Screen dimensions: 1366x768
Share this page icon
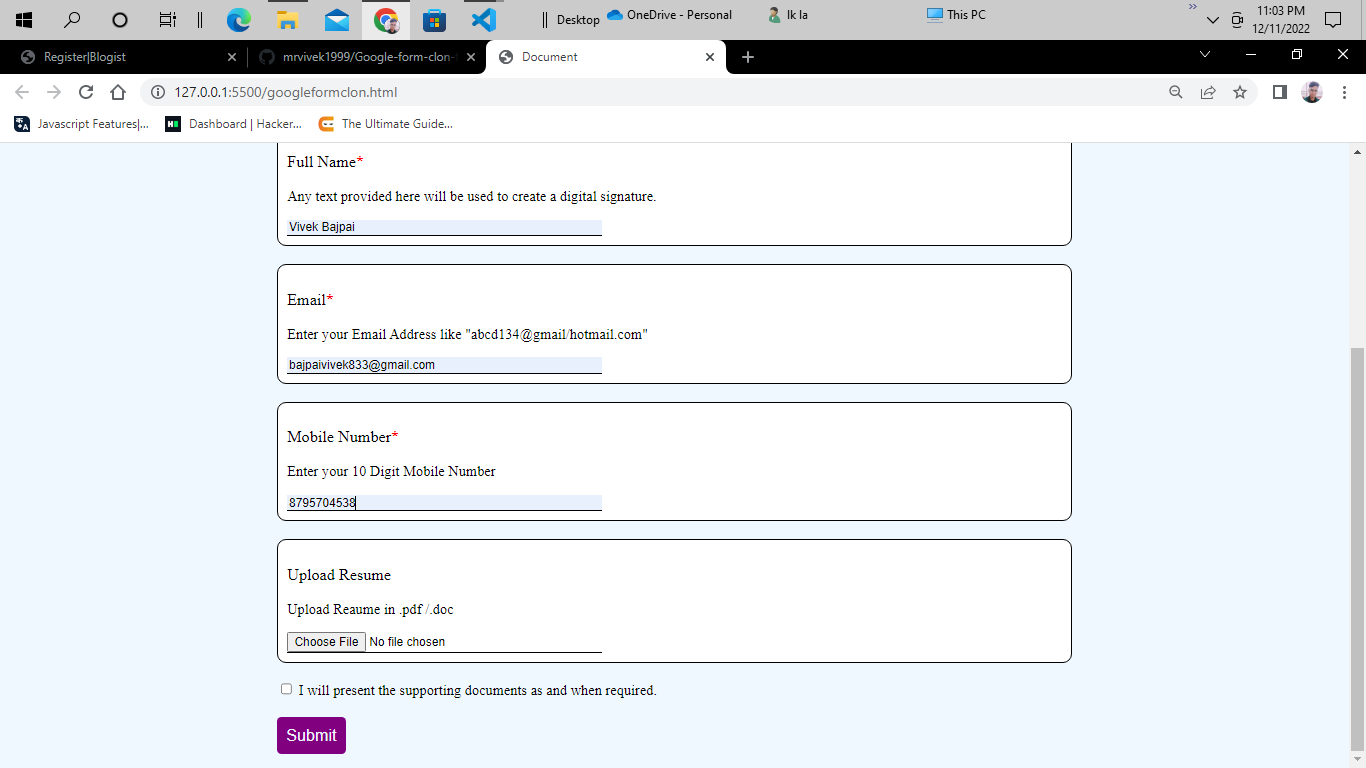pos(1208,92)
